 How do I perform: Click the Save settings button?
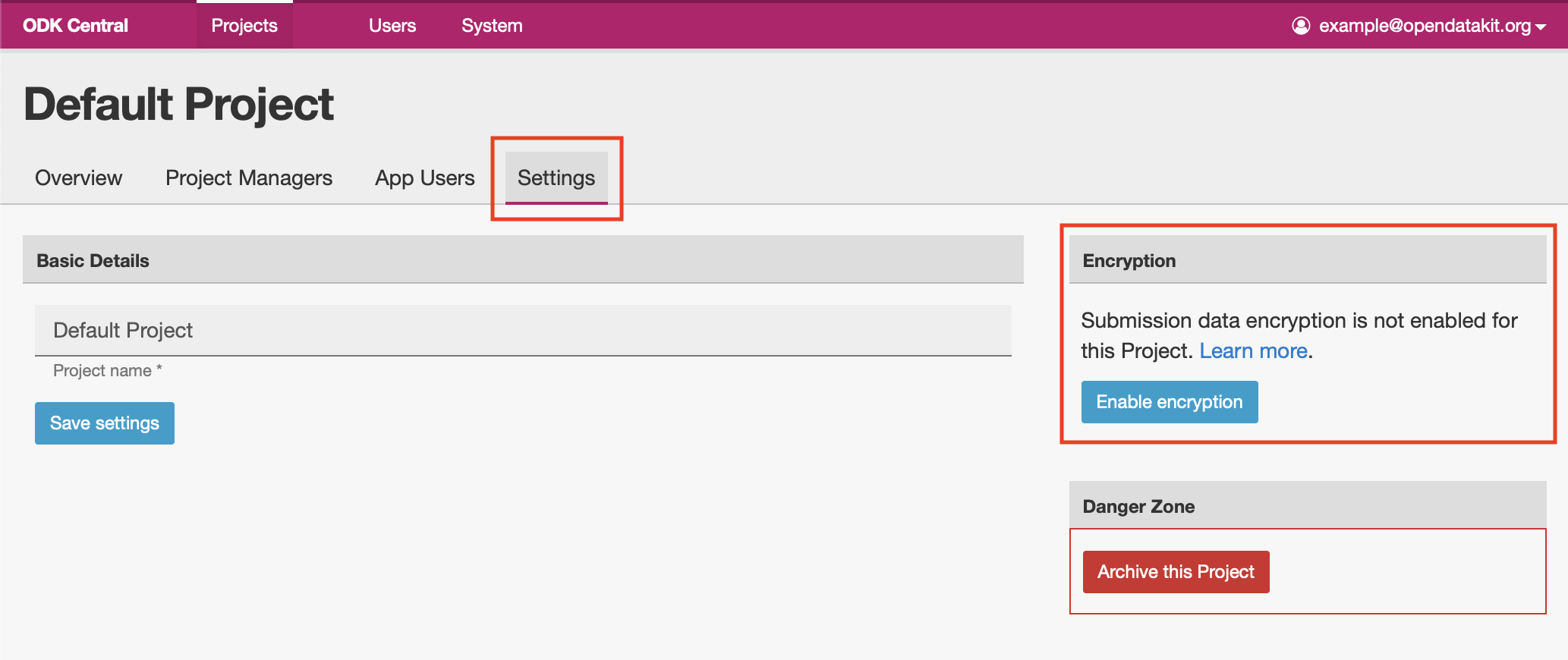coord(105,423)
